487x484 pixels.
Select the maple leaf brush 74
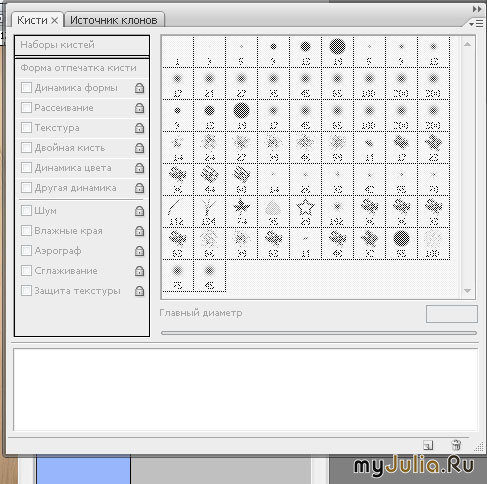point(241,211)
